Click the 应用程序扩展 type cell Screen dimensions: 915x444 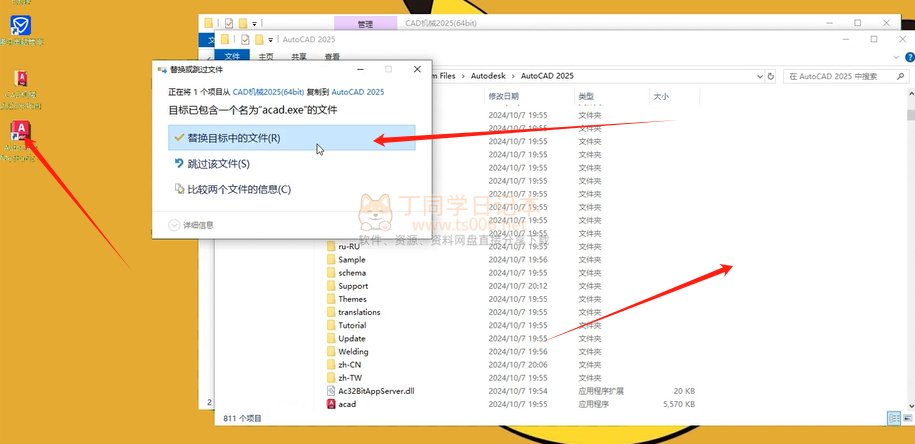click(x=600, y=391)
